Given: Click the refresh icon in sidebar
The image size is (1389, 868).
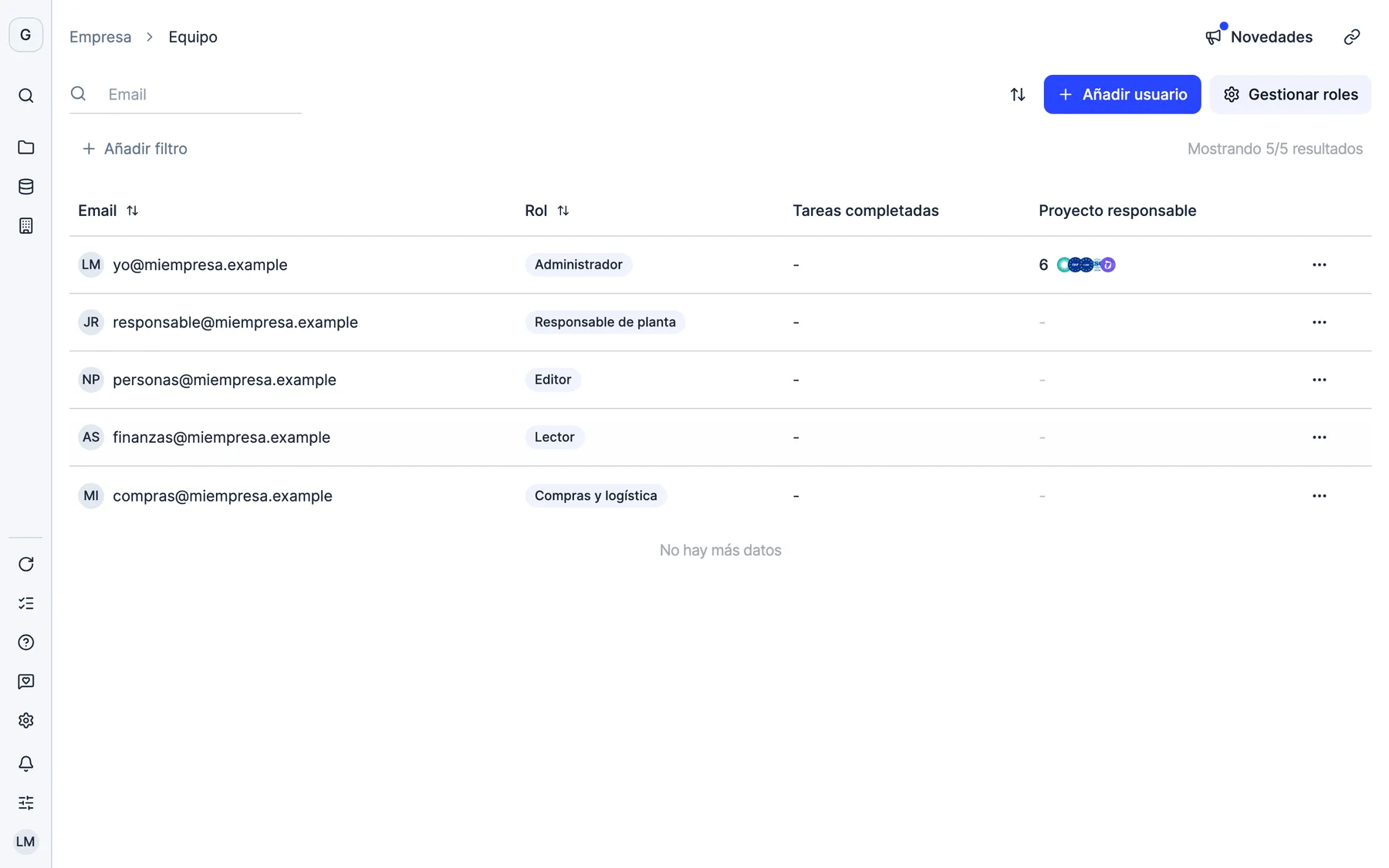Looking at the screenshot, I should 25,564.
